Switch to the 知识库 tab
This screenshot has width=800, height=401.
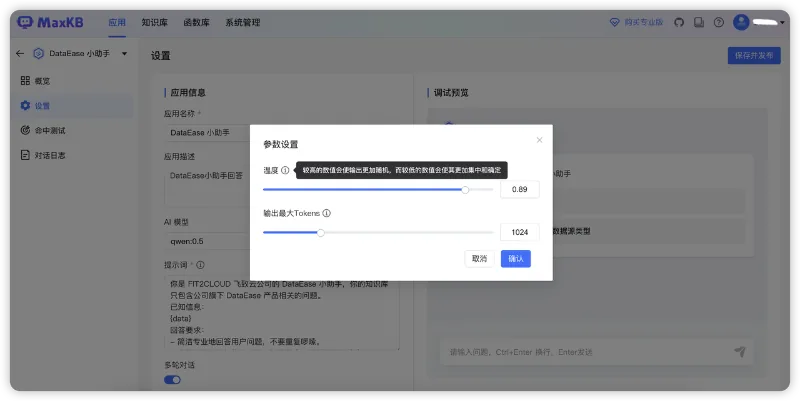tap(155, 22)
